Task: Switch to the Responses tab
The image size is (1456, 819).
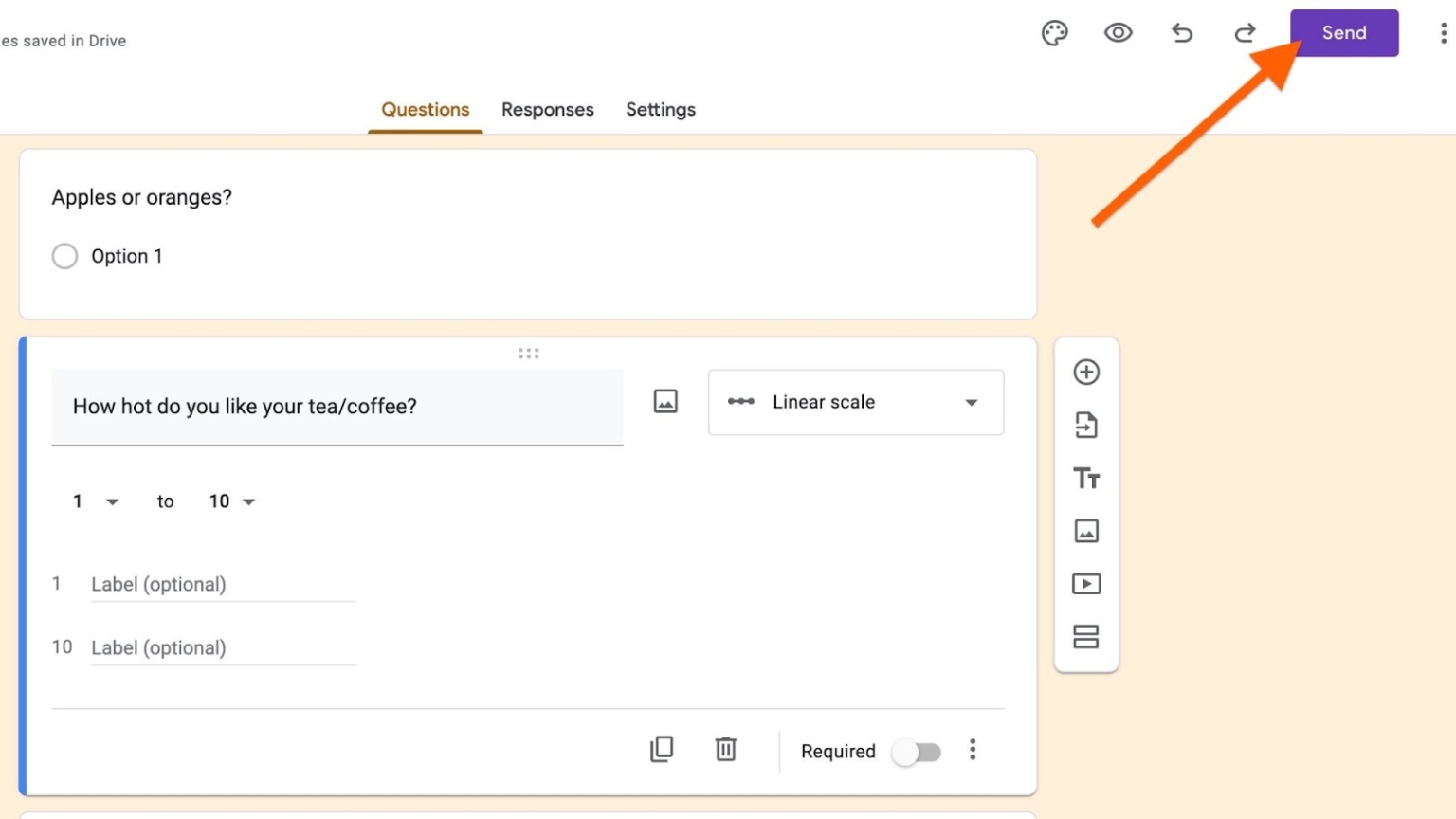Action: (x=548, y=109)
